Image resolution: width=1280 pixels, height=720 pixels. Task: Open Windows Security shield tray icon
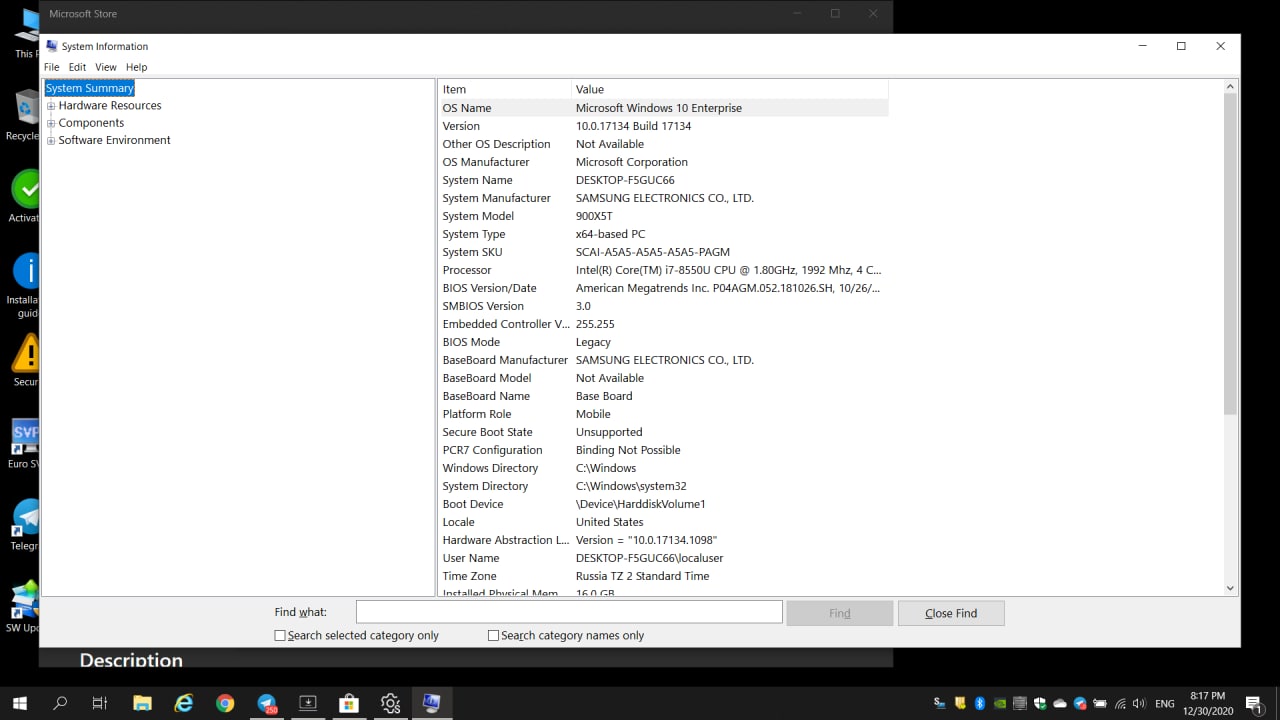pos(1040,703)
